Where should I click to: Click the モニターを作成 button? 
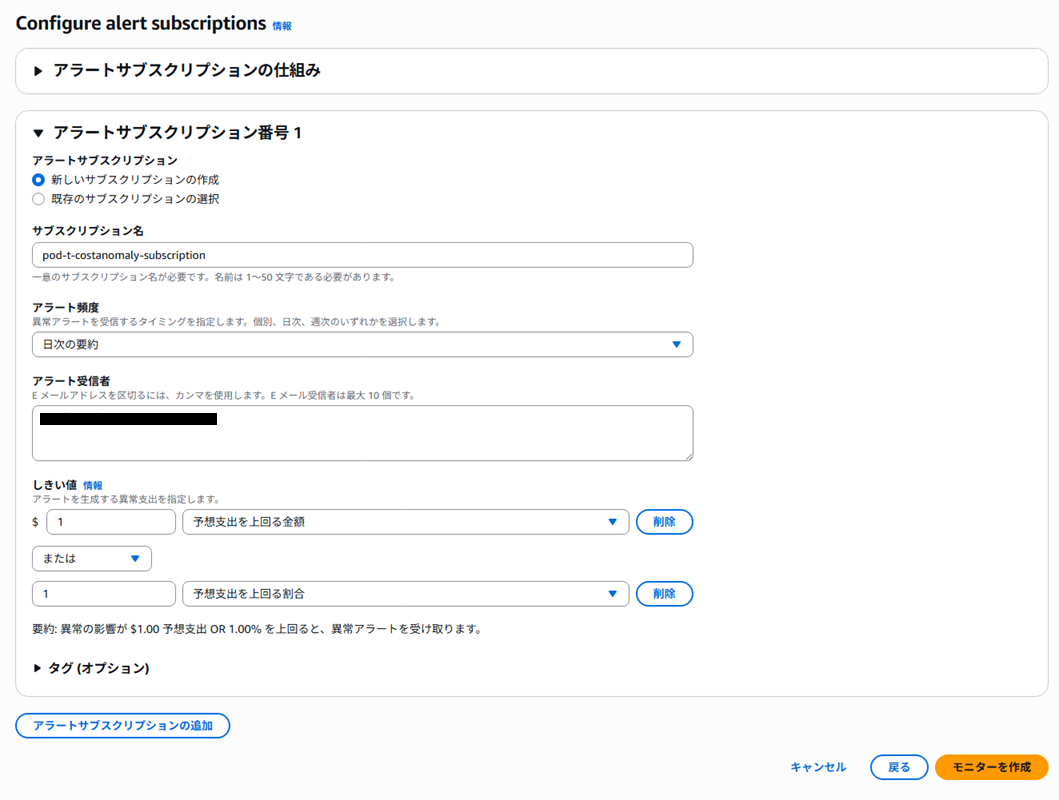pyautogui.click(x=991, y=767)
